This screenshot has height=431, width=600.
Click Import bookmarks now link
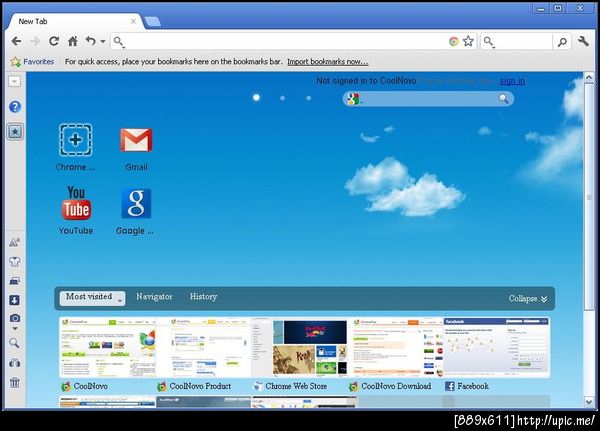328,62
